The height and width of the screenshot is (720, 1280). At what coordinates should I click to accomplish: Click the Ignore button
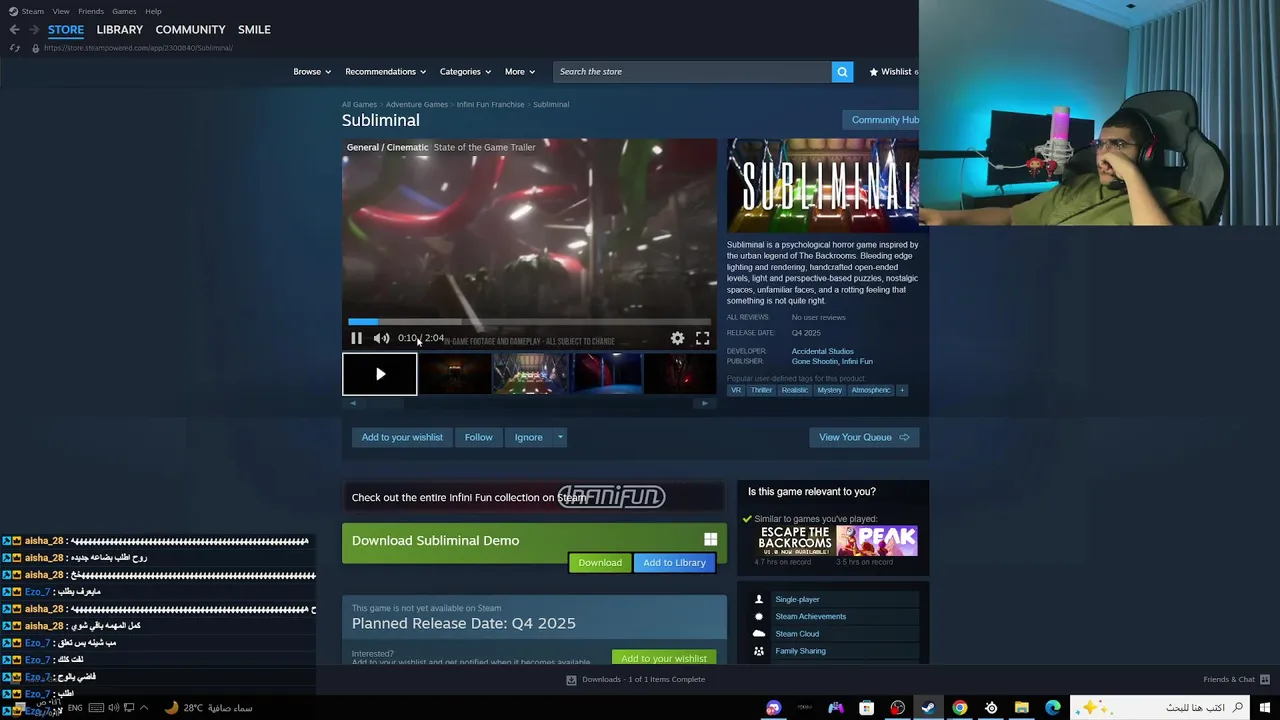528,437
